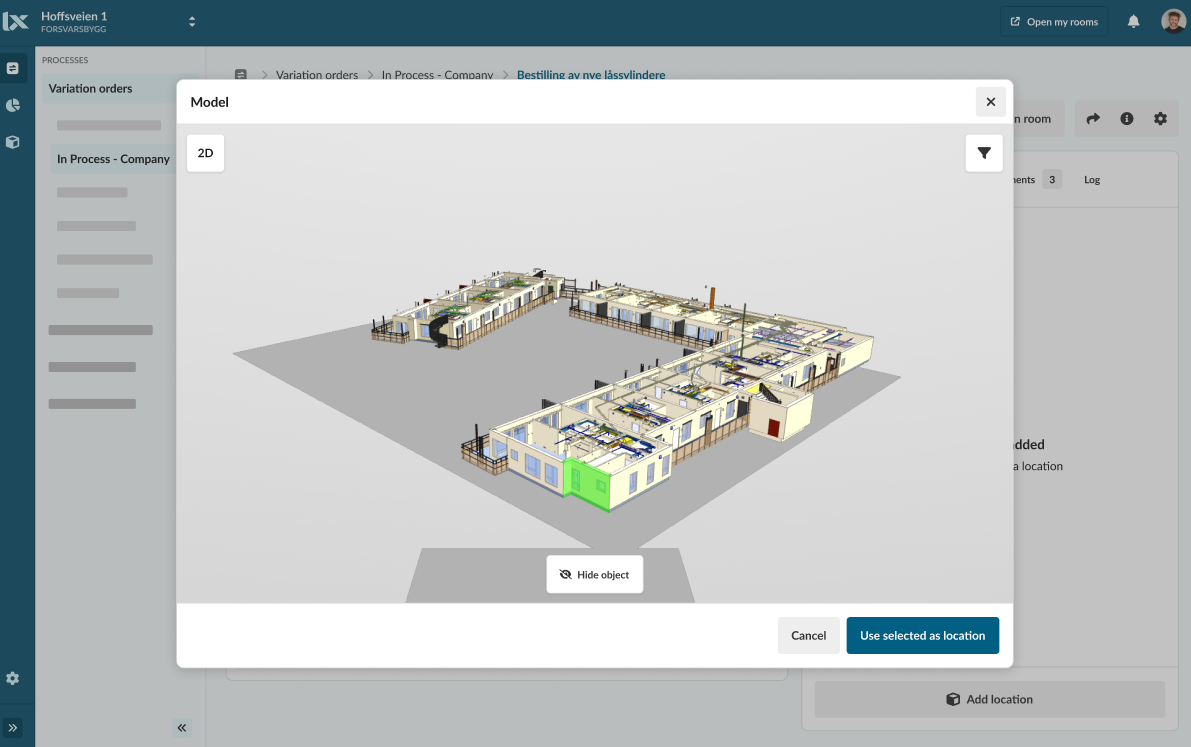Click Open my rooms button

click(1054, 22)
